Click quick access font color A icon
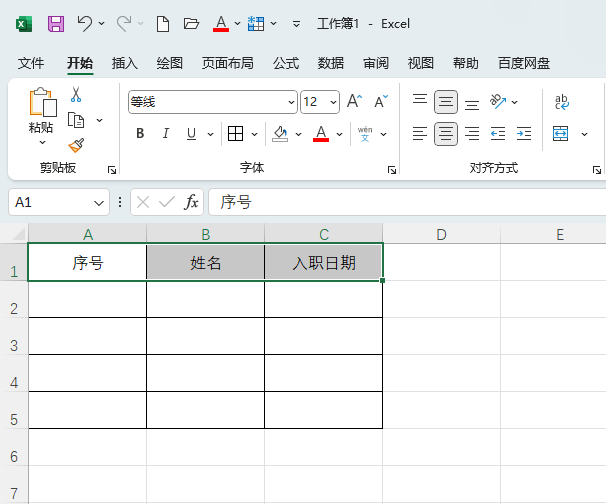 click(x=221, y=24)
